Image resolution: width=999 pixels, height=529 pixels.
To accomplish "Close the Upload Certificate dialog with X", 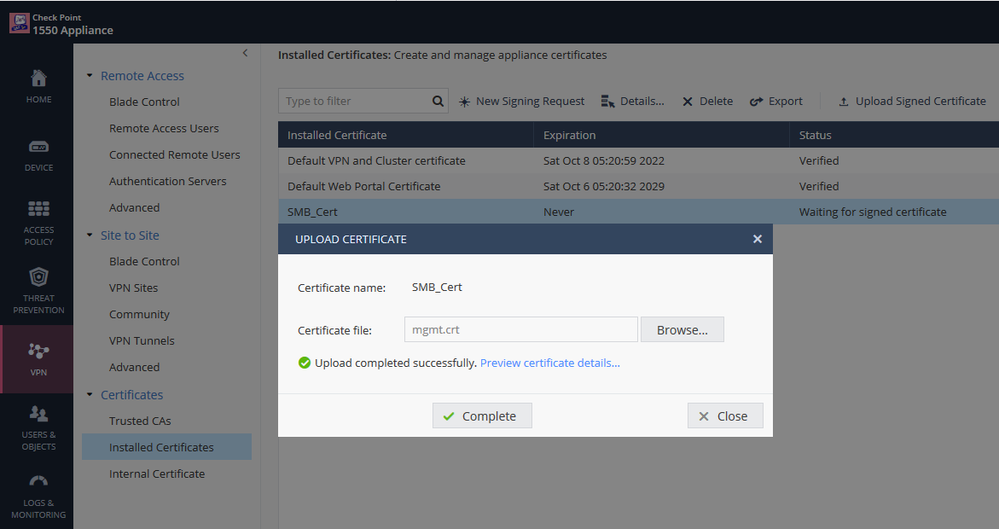I will tap(757, 239).
